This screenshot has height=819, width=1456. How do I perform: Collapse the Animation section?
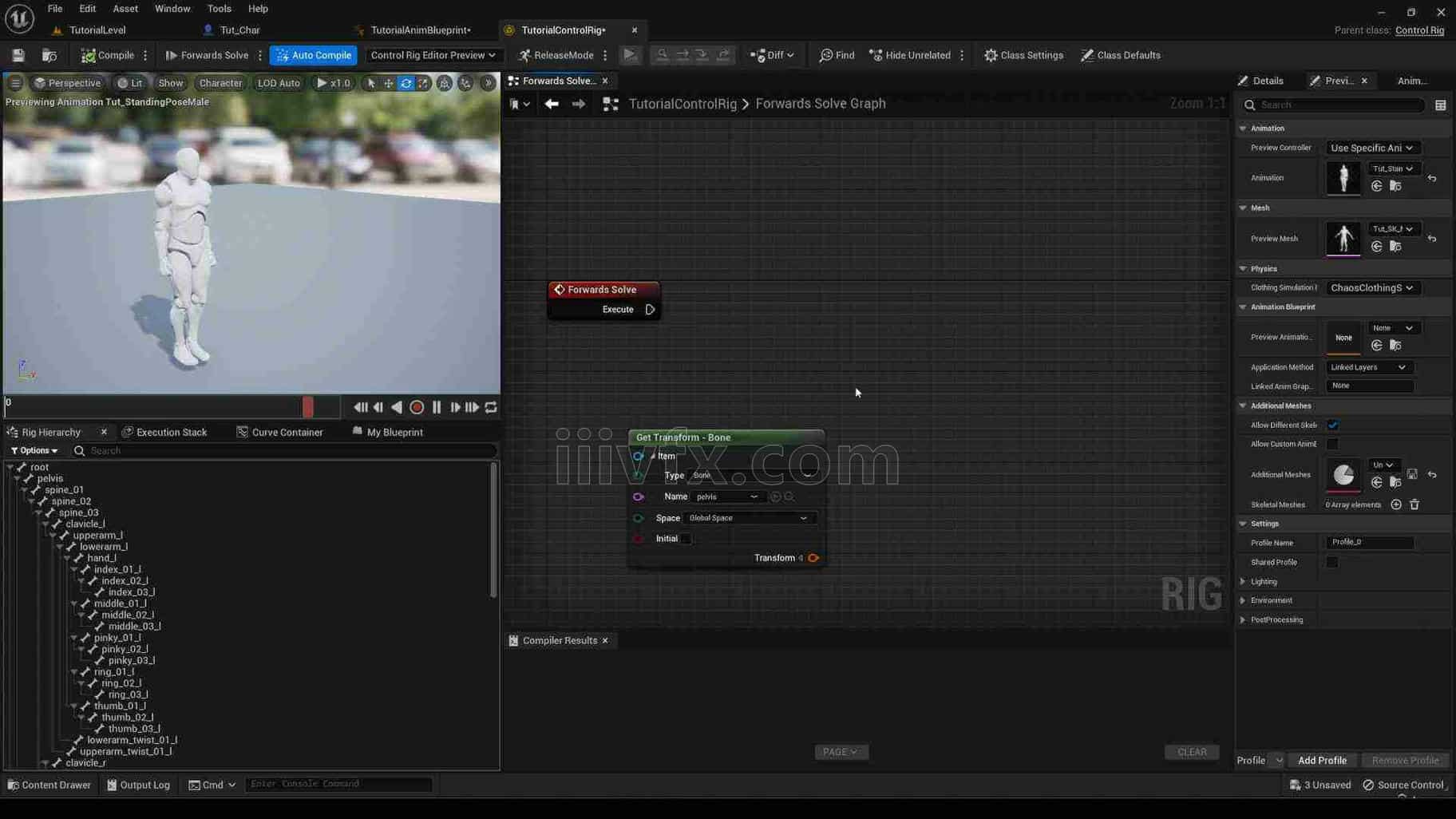pyautogui.click(x=1243, y=129)
